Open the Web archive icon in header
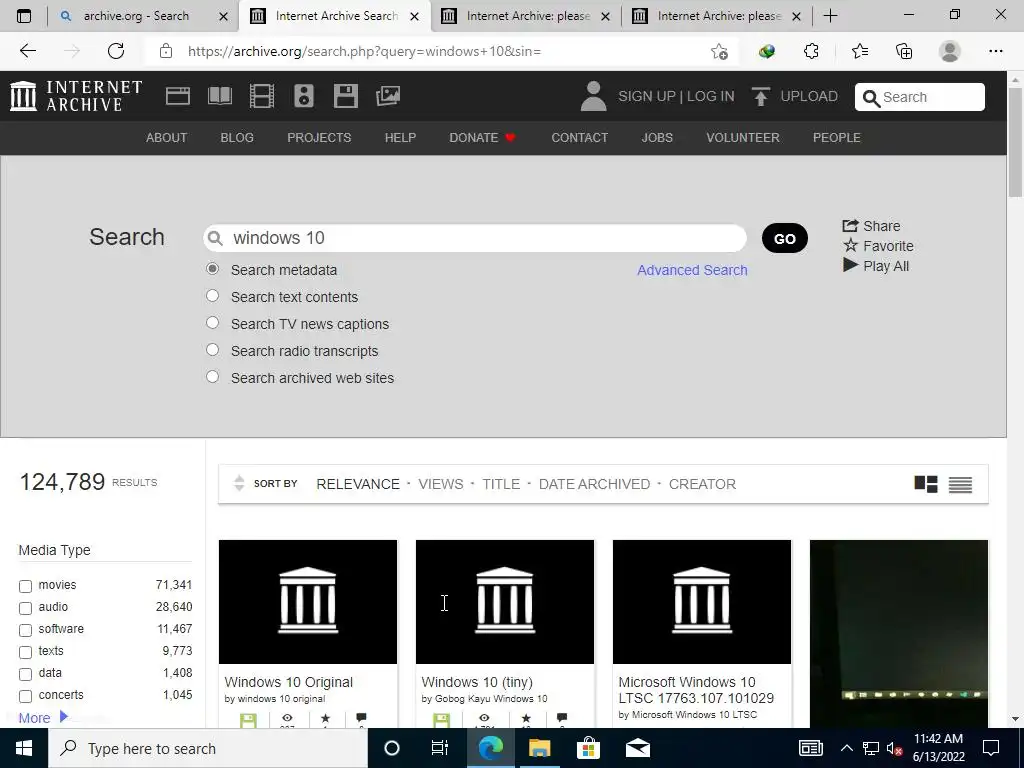Viewport: 1024px width, 768px height. click(178, 96)
